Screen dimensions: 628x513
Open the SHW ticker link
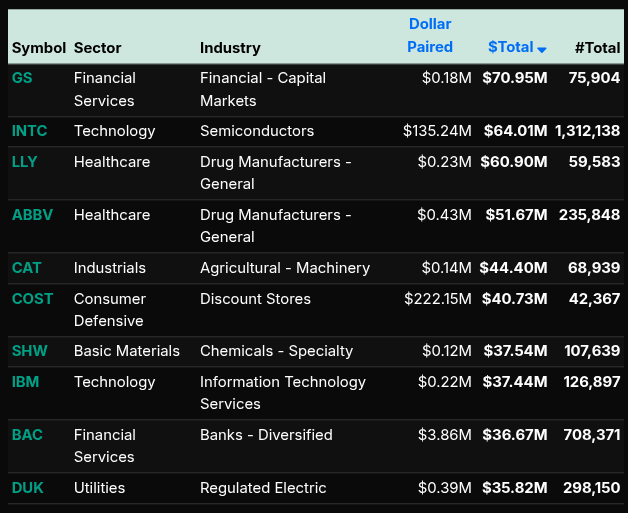point(29,351)
